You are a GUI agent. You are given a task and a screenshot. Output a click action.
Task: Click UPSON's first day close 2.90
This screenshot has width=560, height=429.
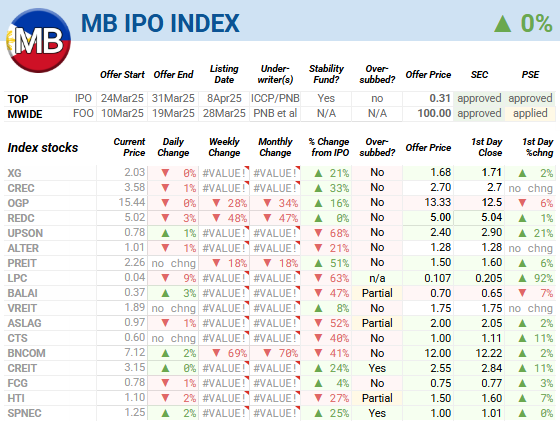point(491,232)
